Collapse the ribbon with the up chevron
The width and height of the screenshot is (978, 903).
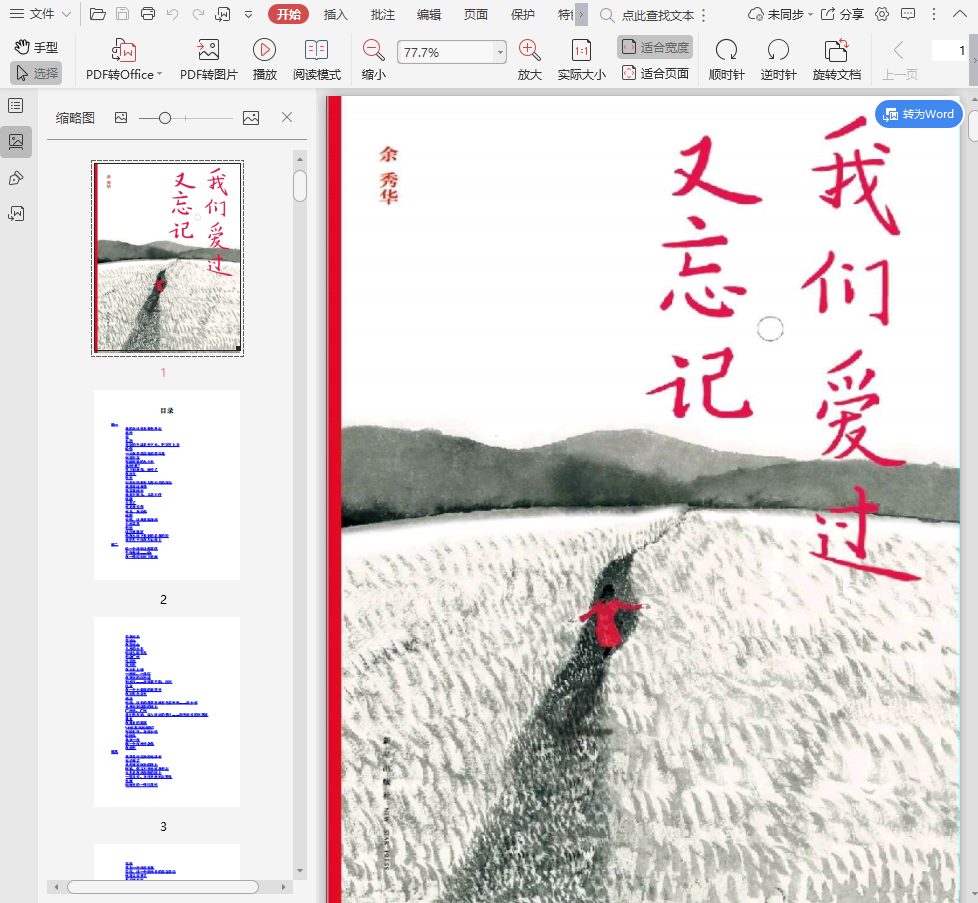(960, 14)
